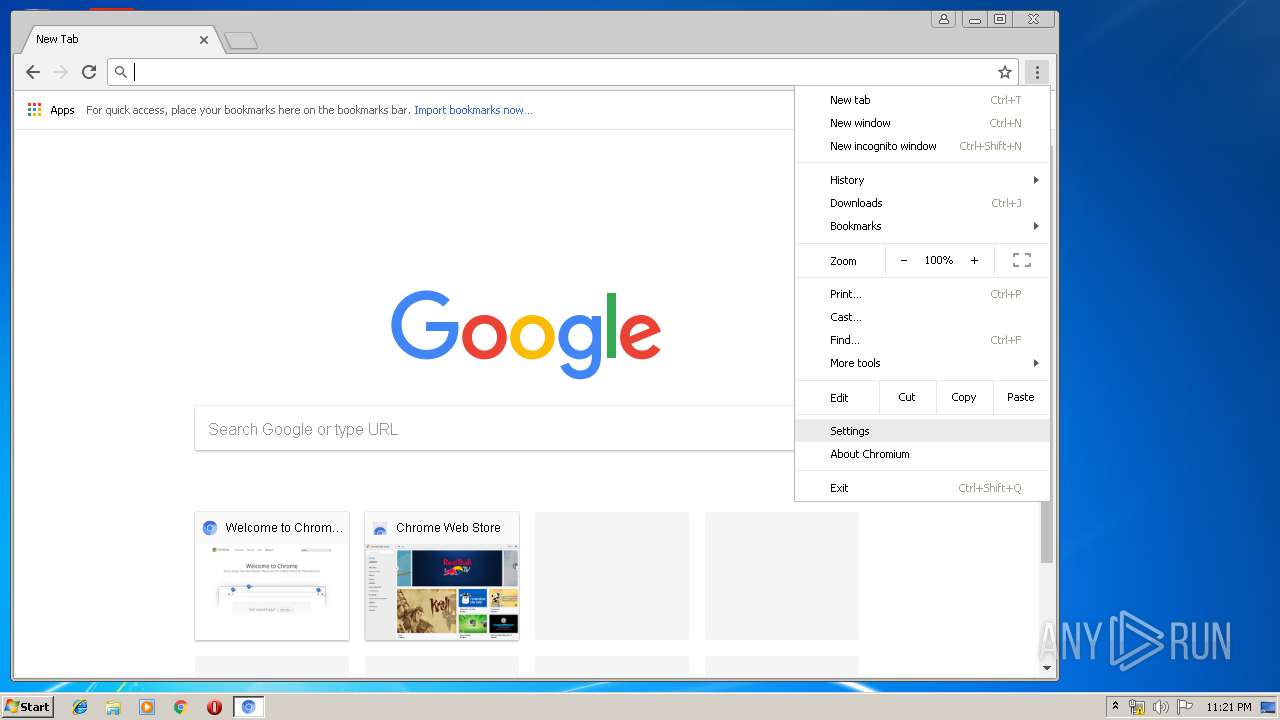Choose Print... from the menu

tap(923, 294)
